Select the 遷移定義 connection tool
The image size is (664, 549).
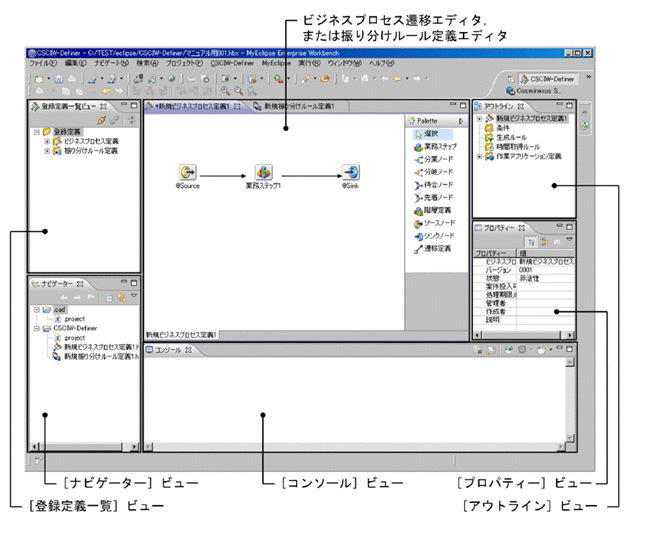pyautogui.click(x=432, y=248)
